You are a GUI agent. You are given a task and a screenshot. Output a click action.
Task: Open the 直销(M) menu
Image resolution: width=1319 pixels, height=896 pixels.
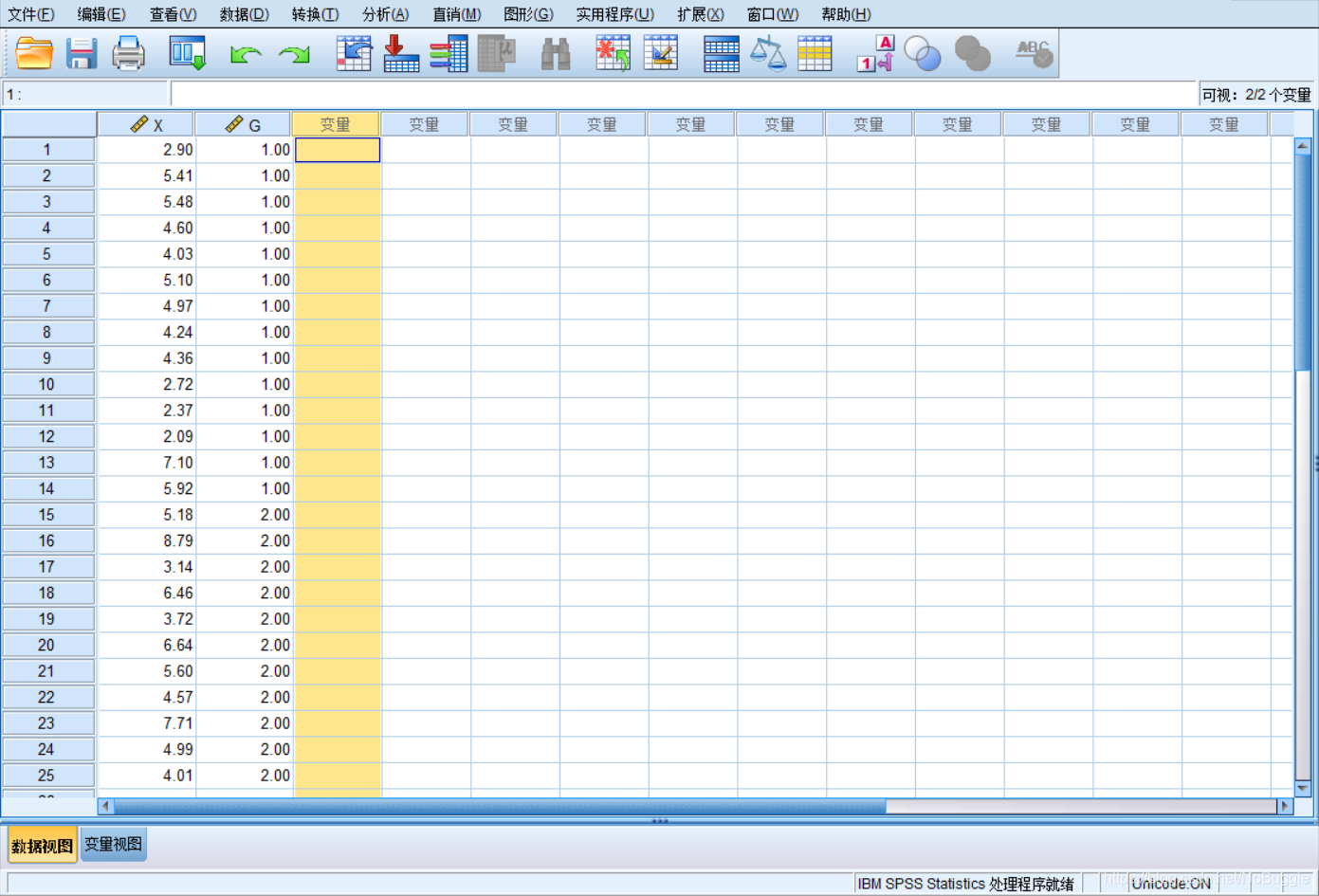point(457,14)
